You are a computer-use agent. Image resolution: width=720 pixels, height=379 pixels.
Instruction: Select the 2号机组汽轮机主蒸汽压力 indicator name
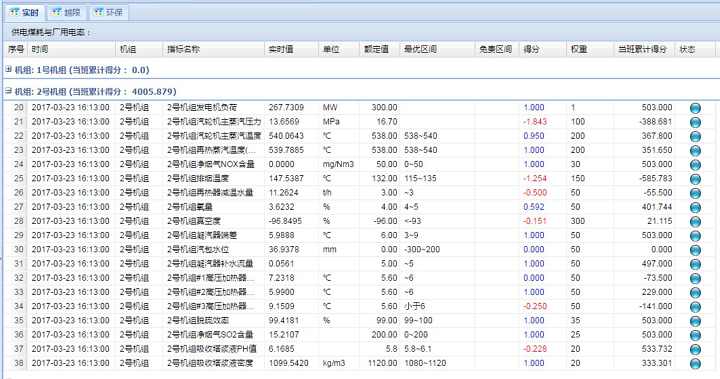coord(214,122)
